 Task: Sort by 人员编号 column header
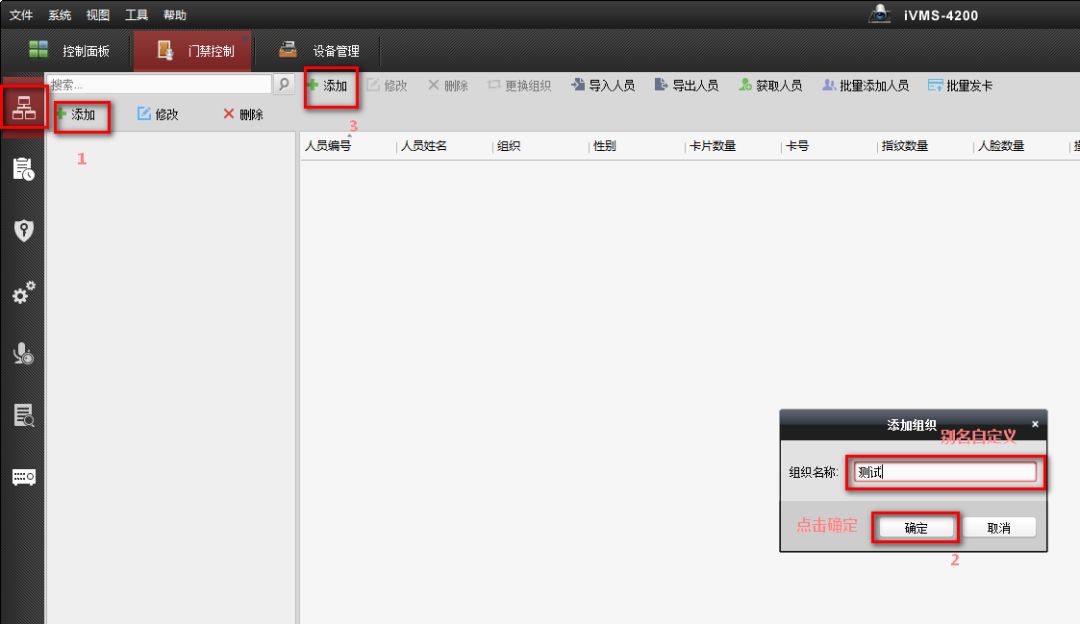pyautogui.click(x=328, y=146)
